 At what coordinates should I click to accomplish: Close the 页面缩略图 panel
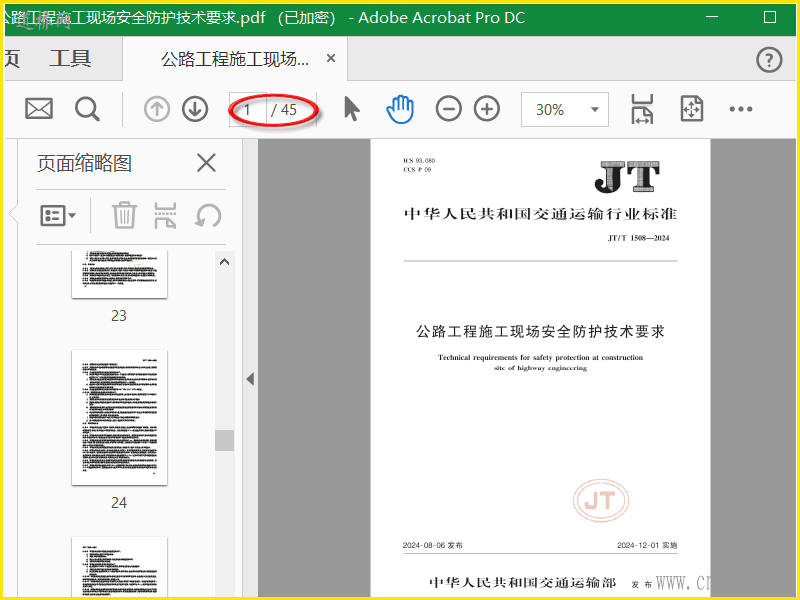(x=206, y=163)
